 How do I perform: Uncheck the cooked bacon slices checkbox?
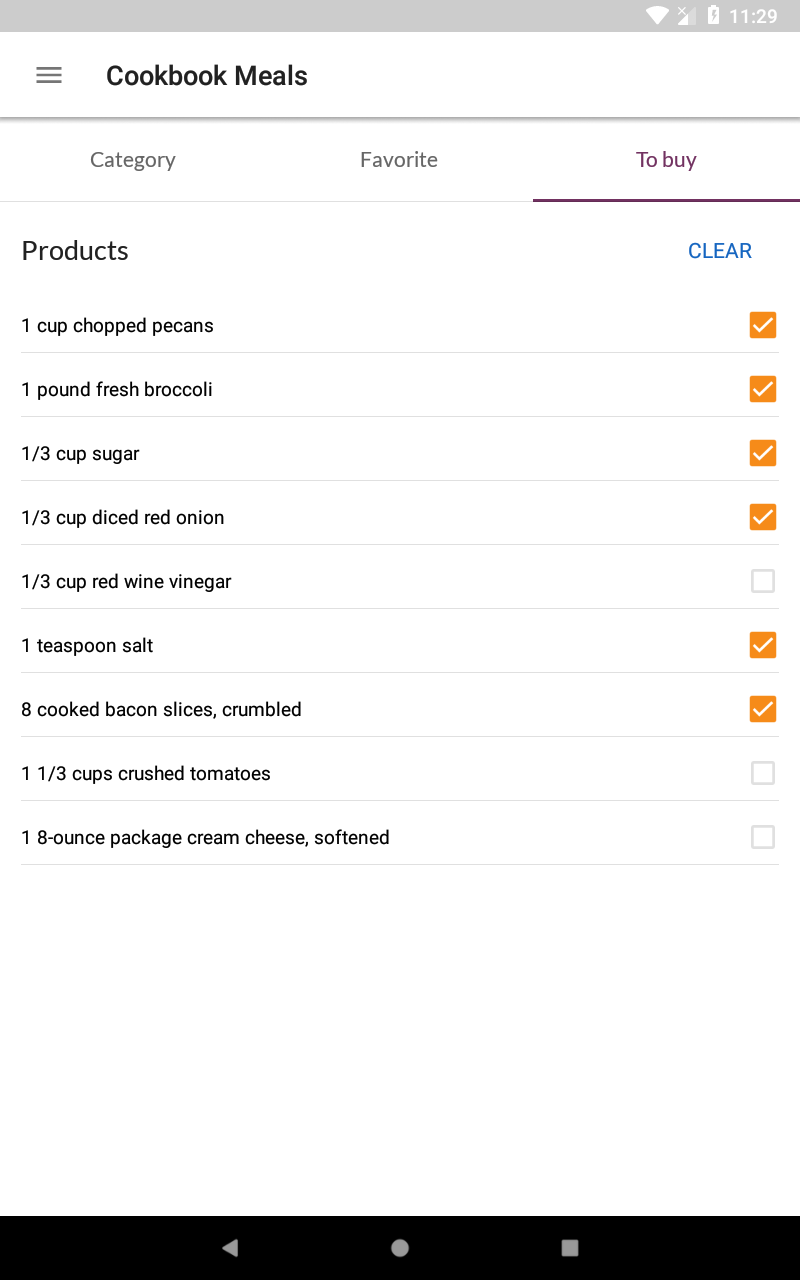(763, 709)
